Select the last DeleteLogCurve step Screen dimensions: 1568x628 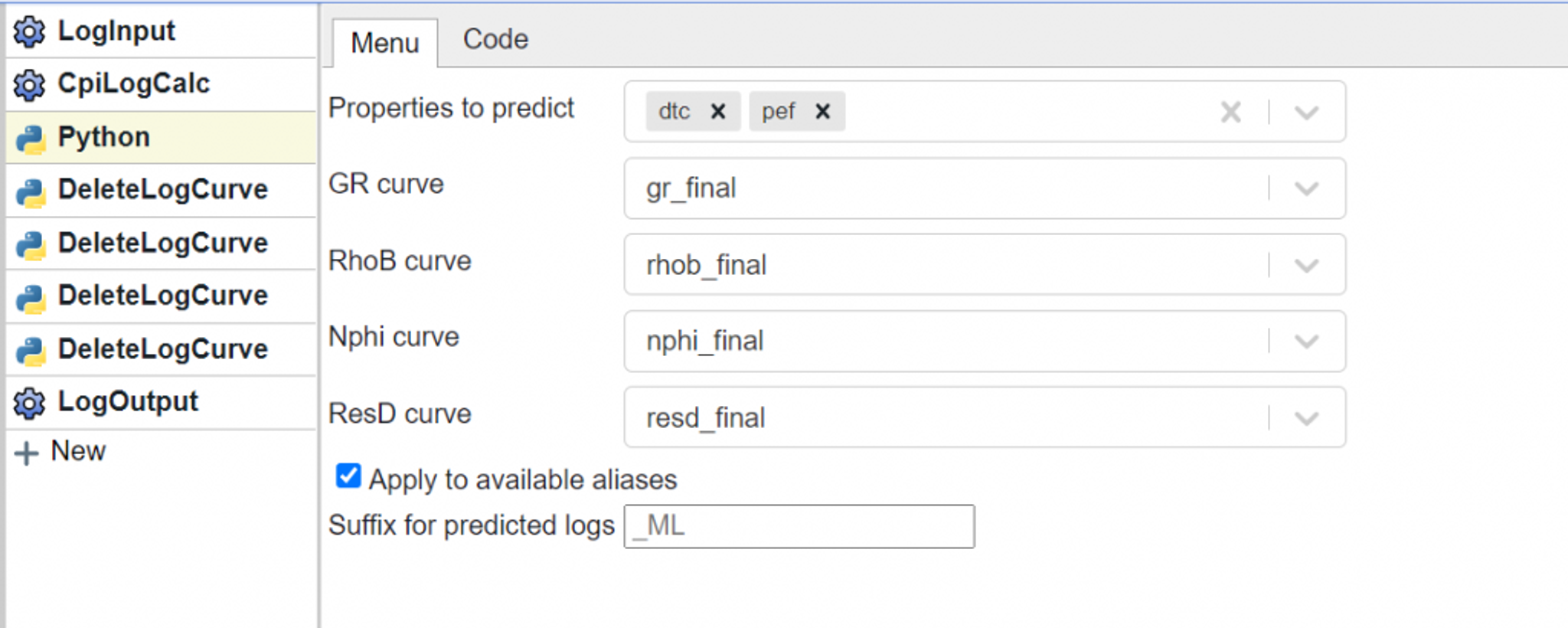click(x=162, y=349)
